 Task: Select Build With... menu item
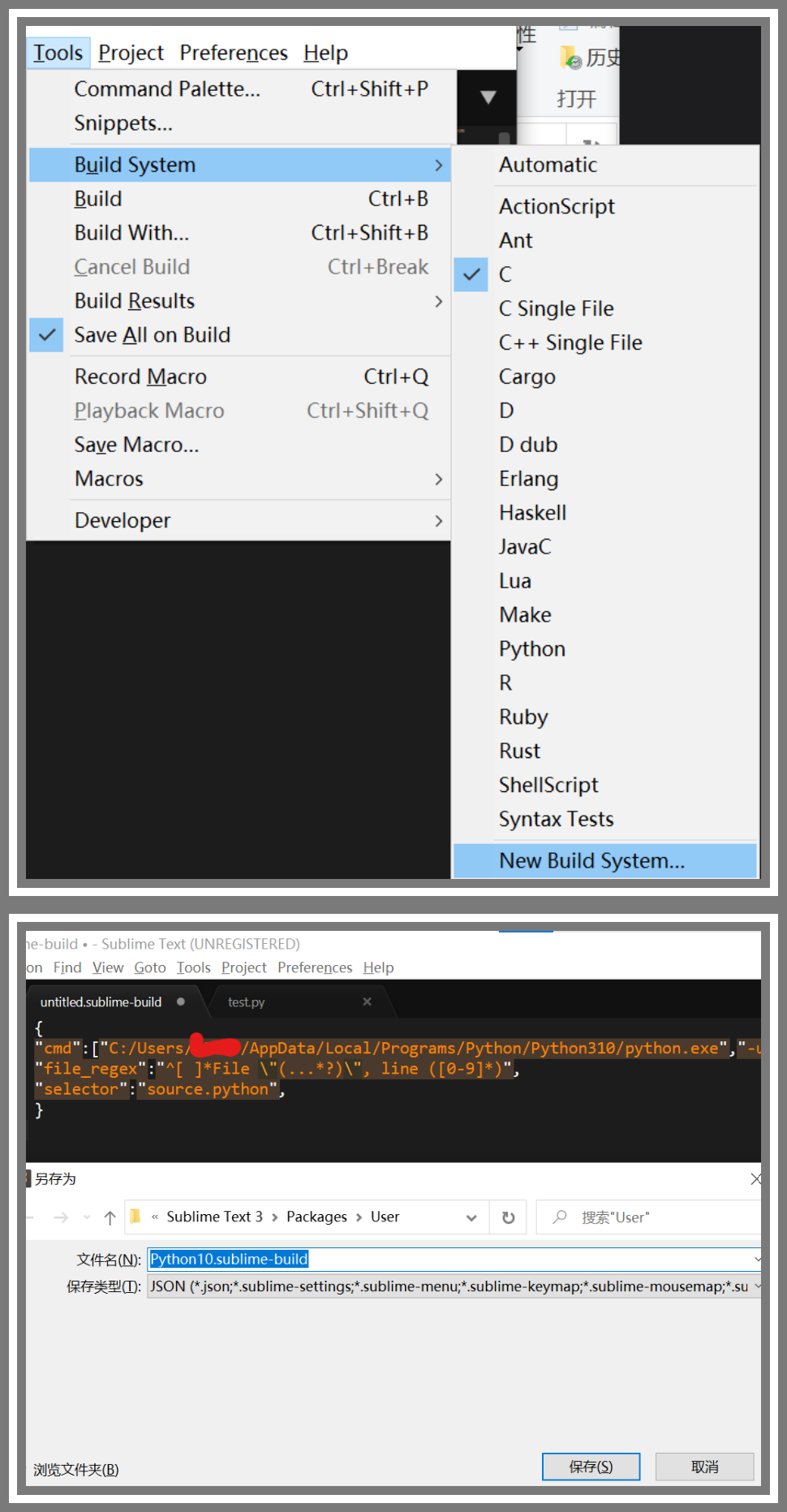click(x=240, y=233)
